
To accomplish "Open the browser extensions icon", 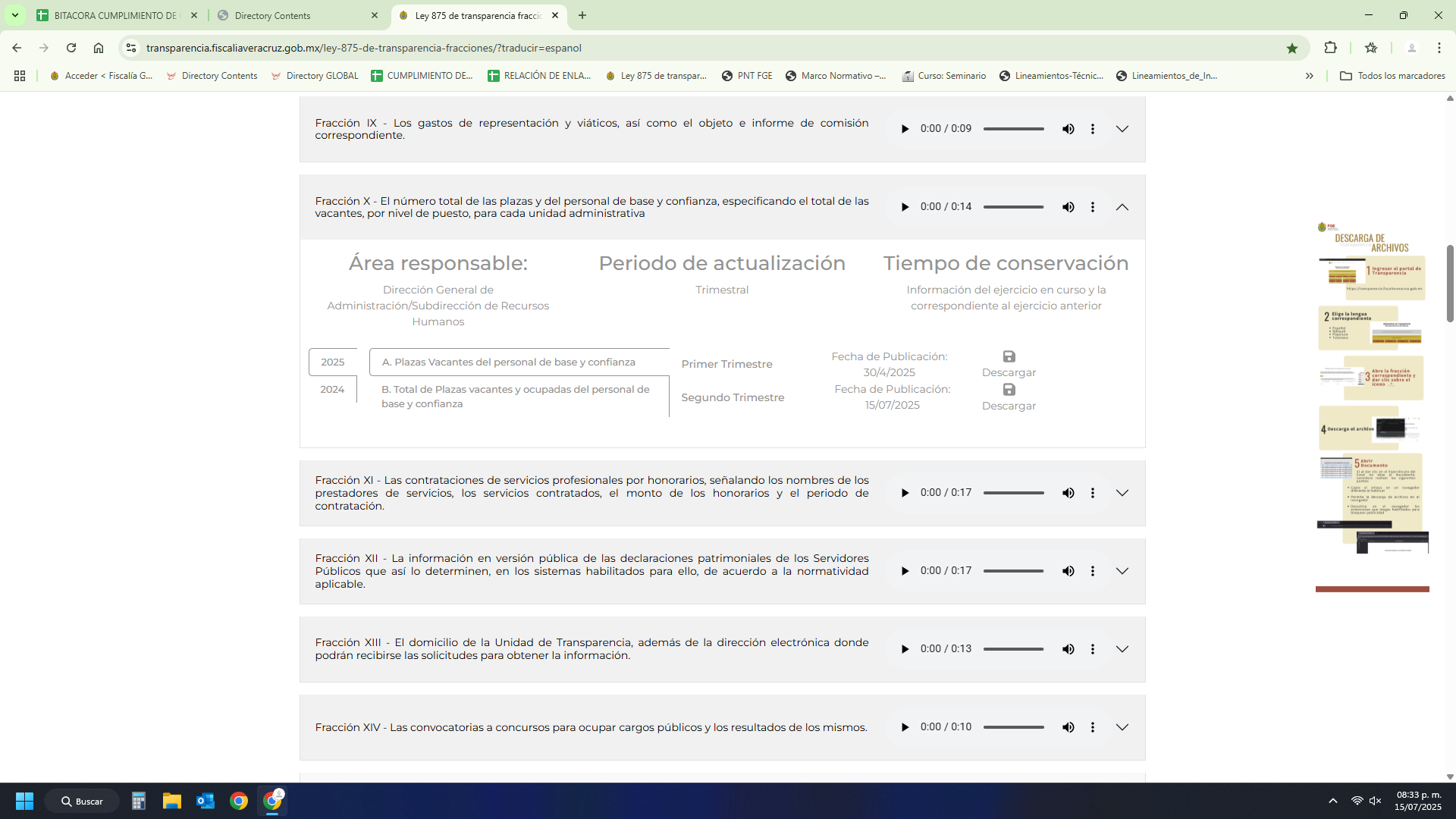I will click(x=1330, y=48).
